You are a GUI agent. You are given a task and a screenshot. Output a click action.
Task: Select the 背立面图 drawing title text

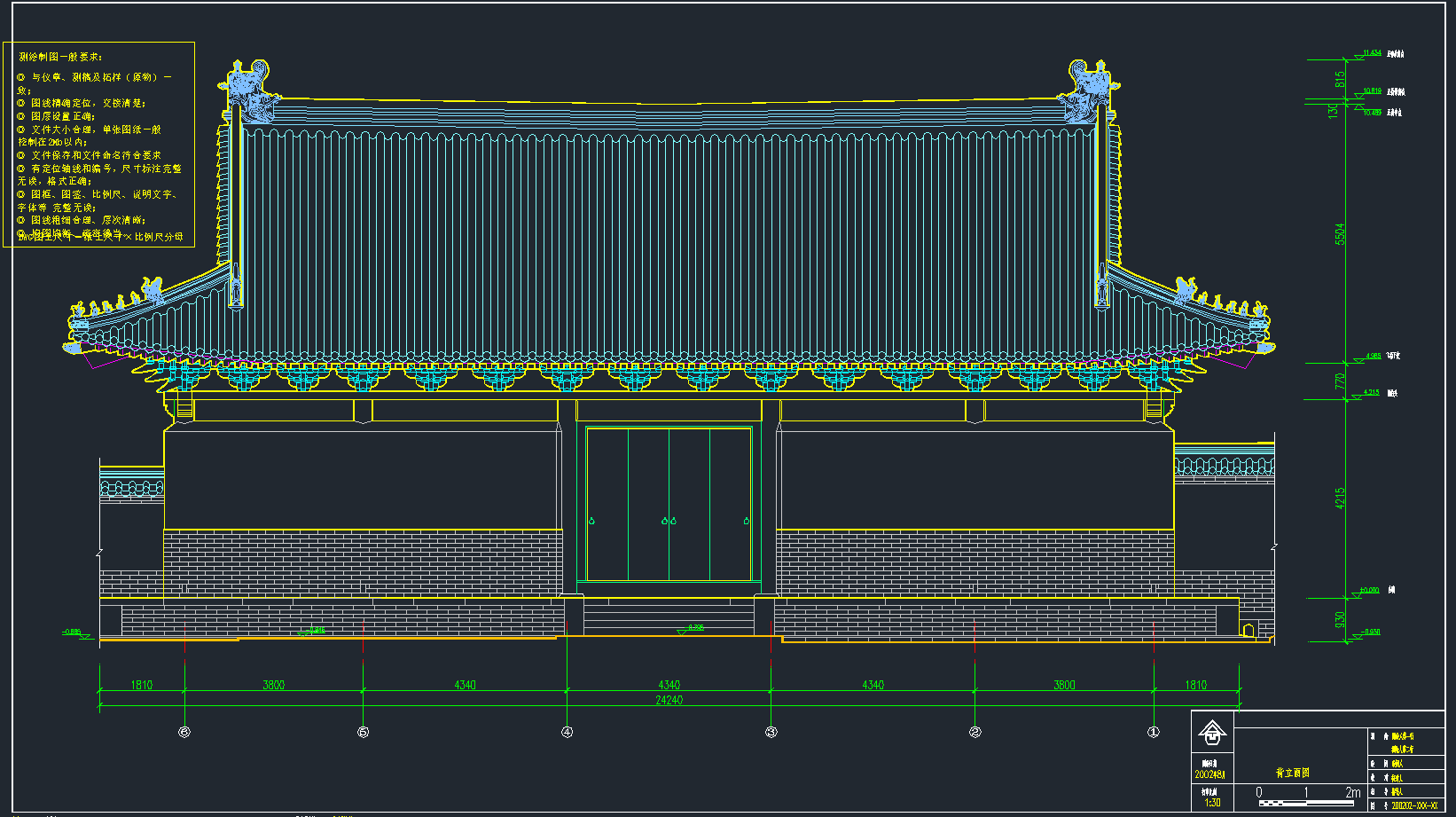coord(1292,773)
